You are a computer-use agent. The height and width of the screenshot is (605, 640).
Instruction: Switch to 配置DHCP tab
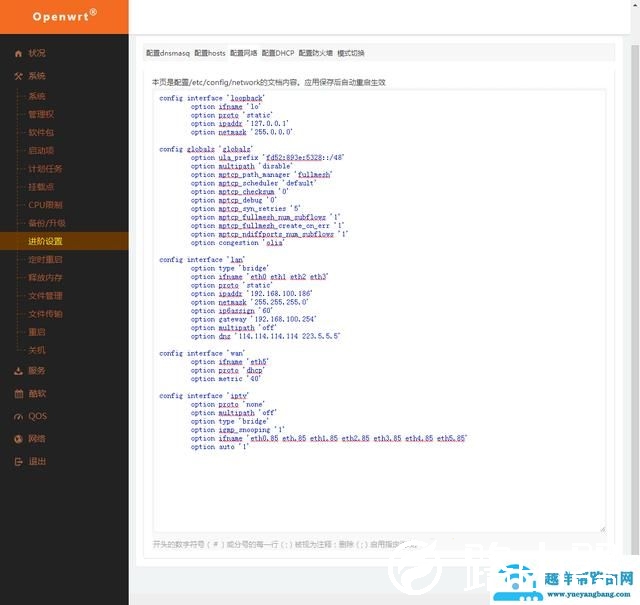278,53
